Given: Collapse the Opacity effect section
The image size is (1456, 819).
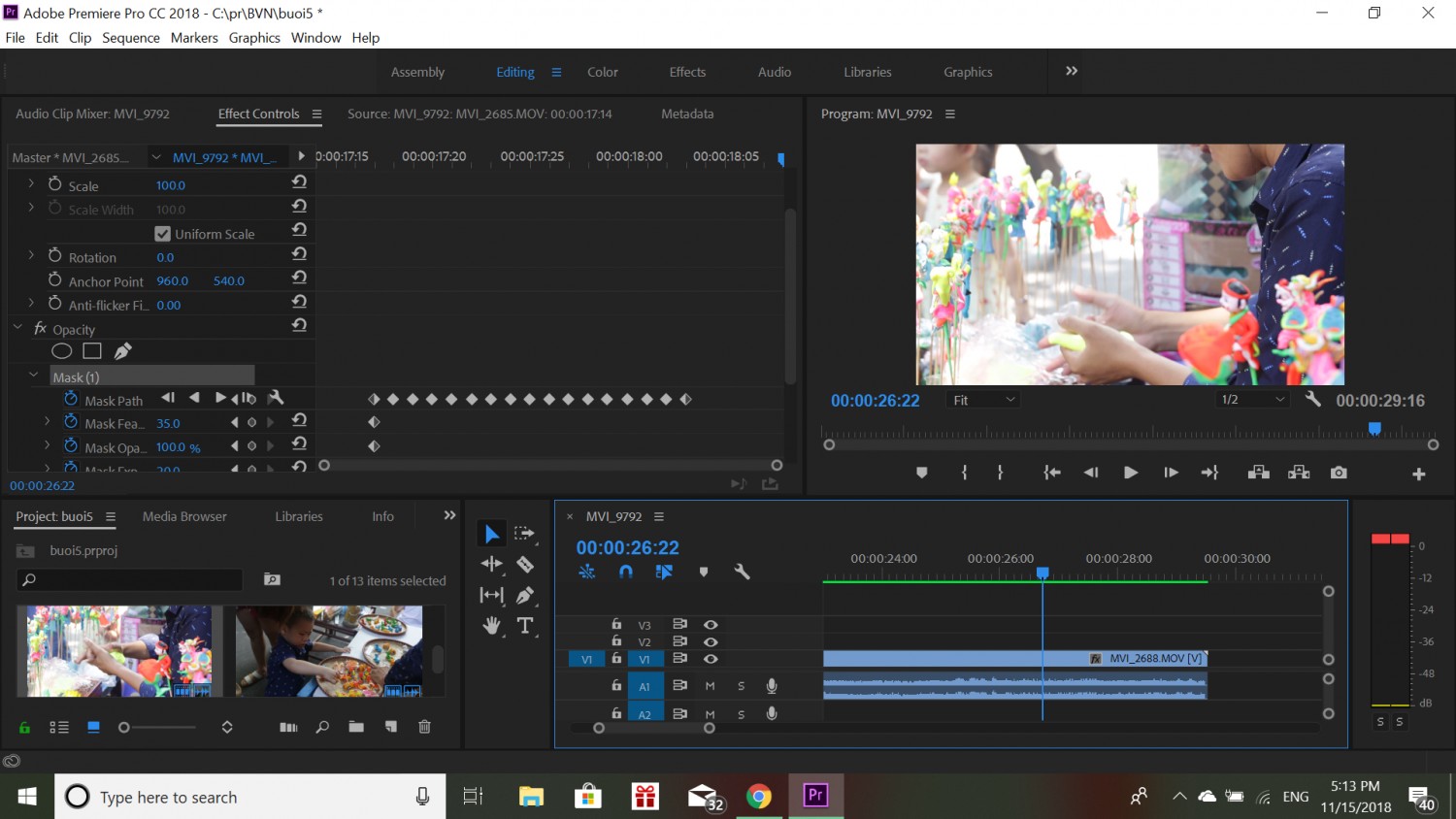Looking at the screenshot, I should click(17, 328).
